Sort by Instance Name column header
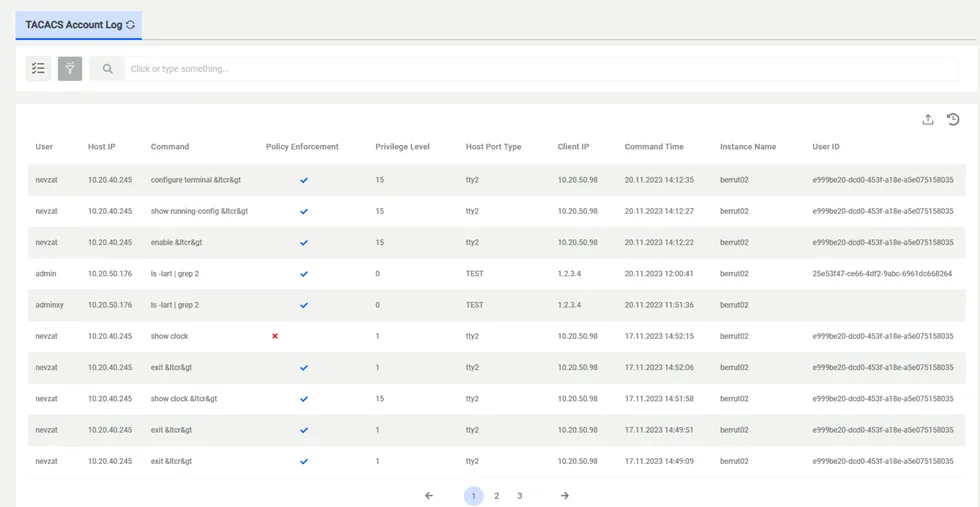 click(x=748, y=147)
